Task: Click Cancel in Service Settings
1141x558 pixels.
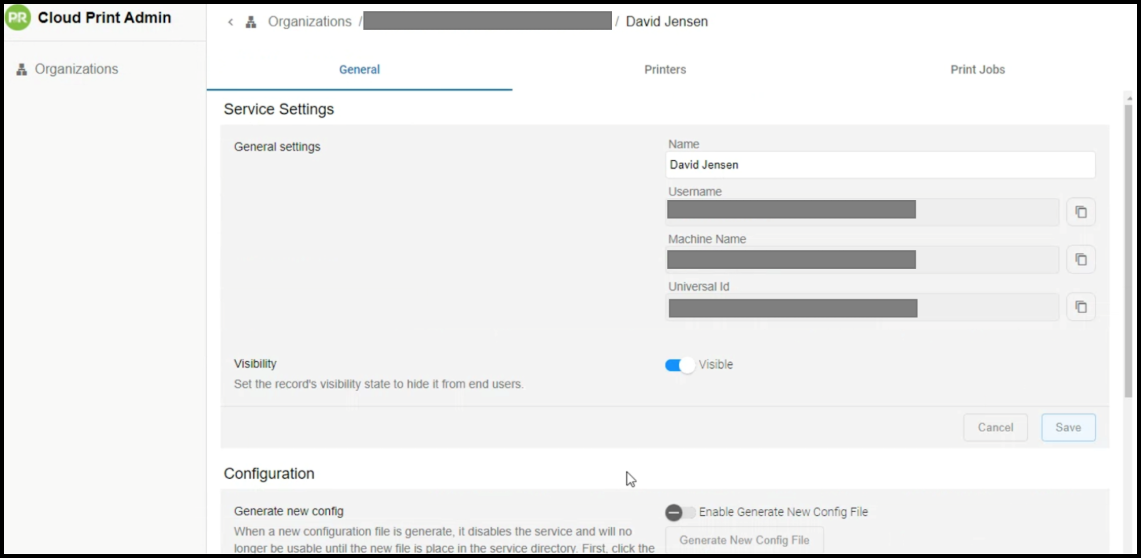Action: coord(995,427)
